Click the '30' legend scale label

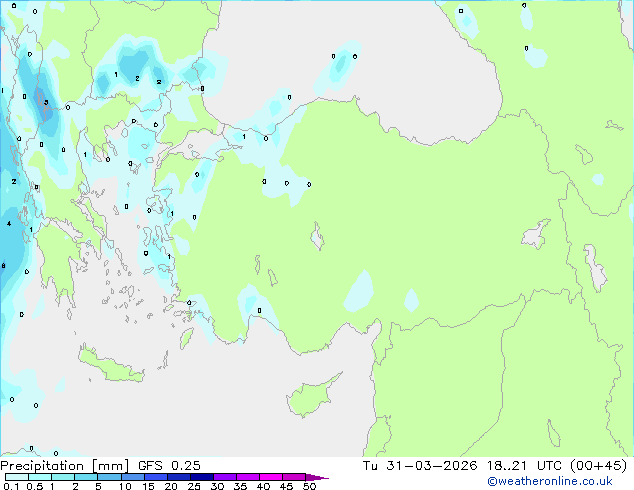[x=217, y=486]
